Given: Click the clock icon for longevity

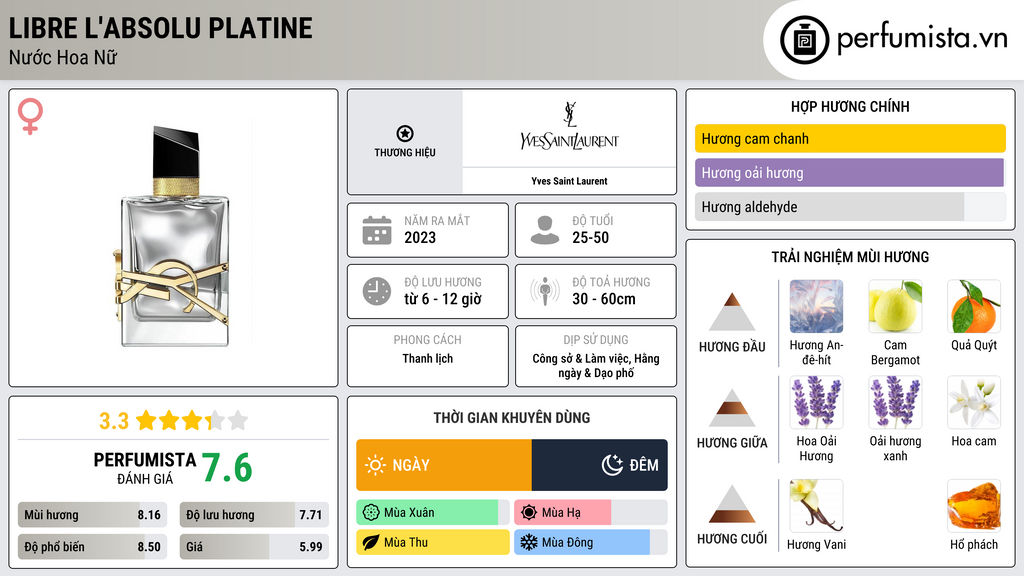Looking at the screenshot, I should pyautogui.click(x=377, y=291).
